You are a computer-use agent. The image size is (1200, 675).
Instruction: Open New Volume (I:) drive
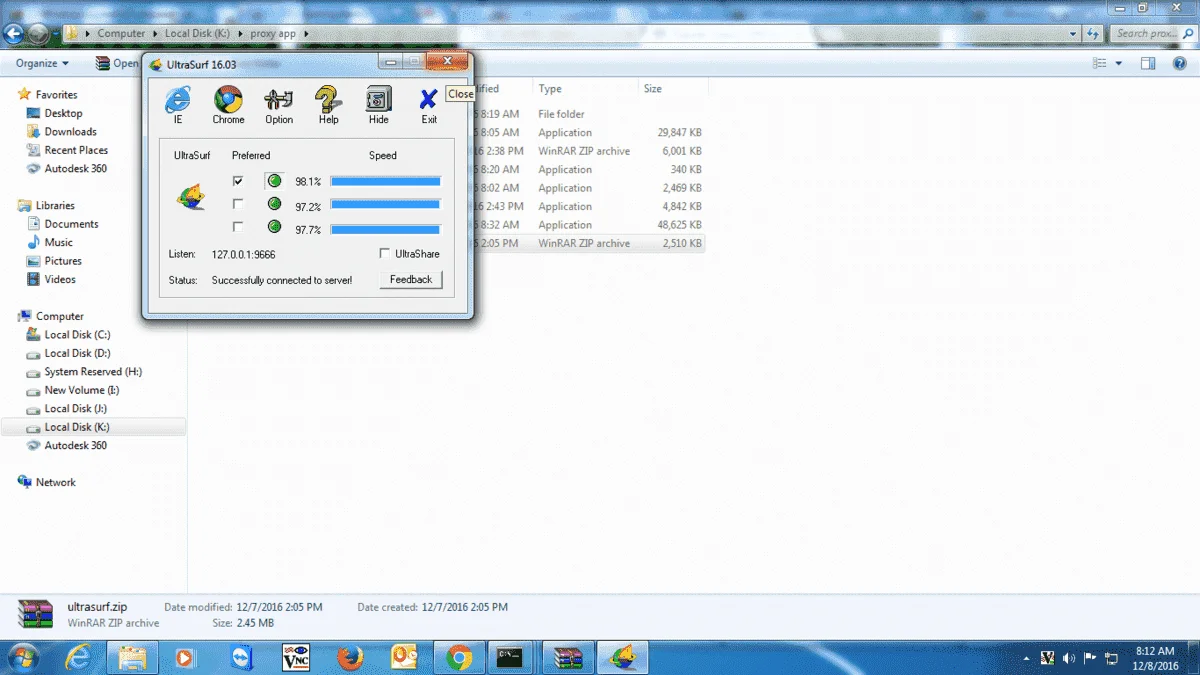click(x=81, y=390)
